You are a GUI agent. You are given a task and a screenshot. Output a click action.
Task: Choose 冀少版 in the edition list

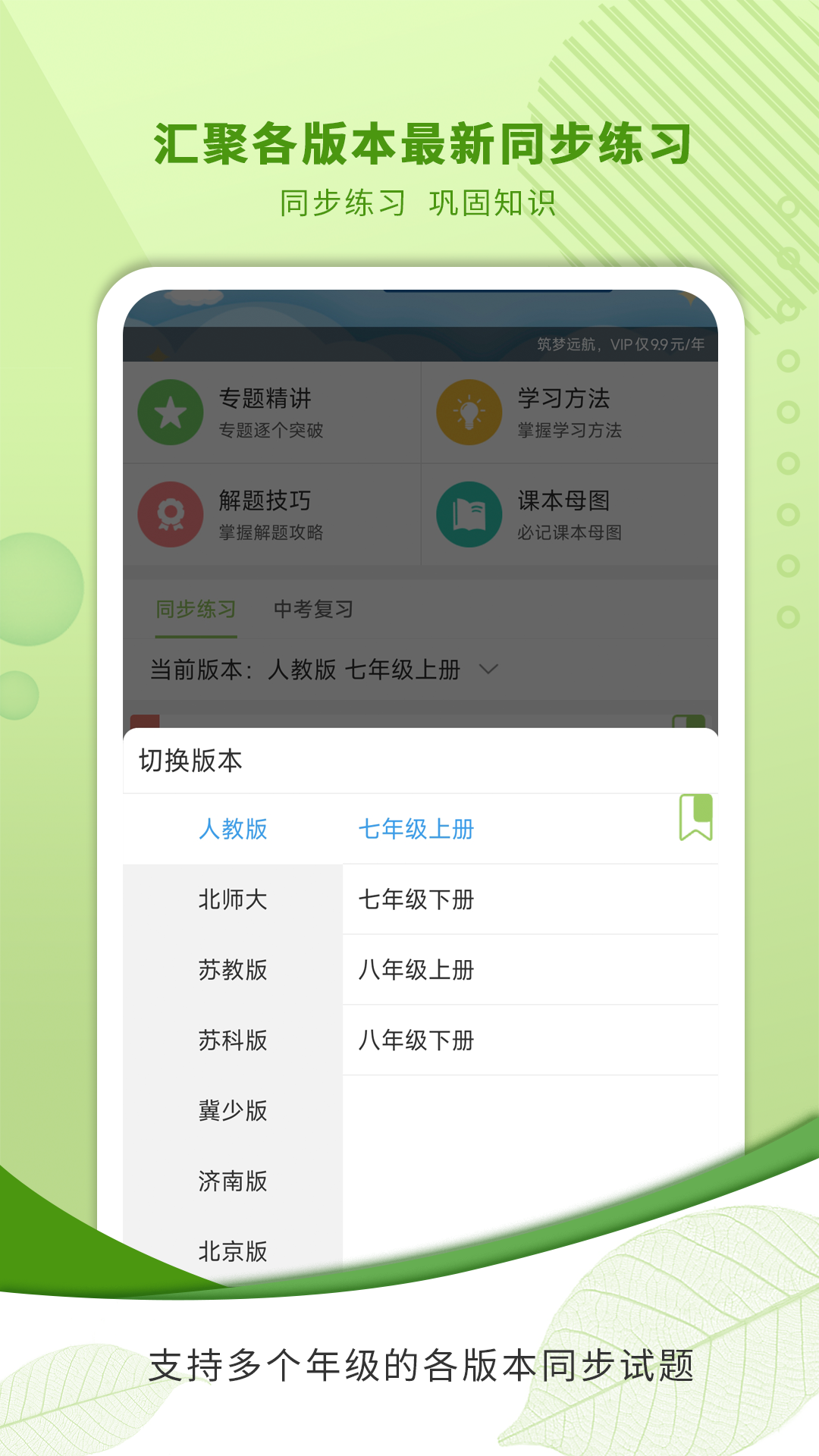tap(233, 1111)
